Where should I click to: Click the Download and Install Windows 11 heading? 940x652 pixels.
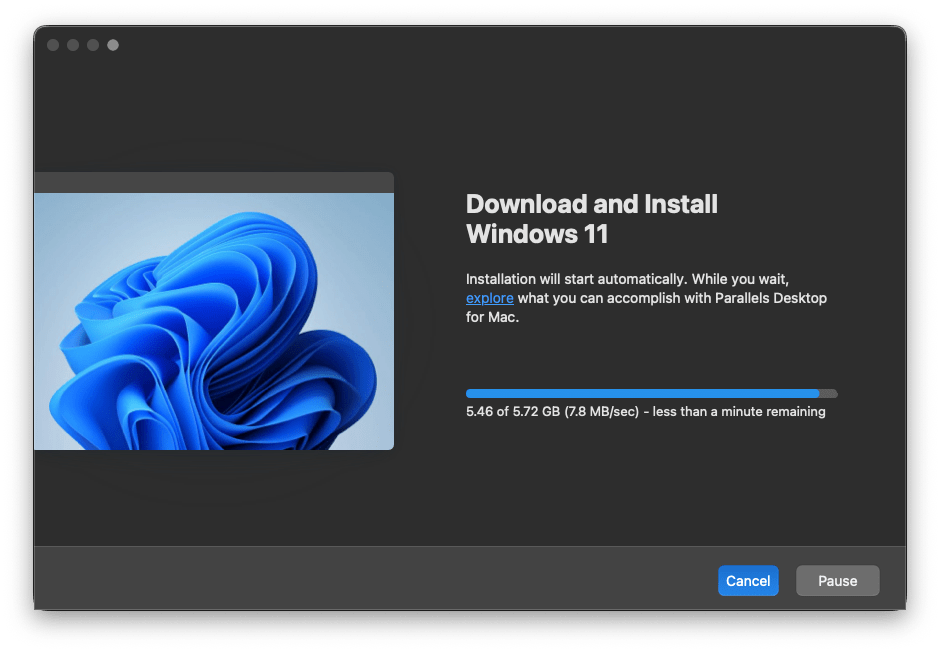[591, 219]
